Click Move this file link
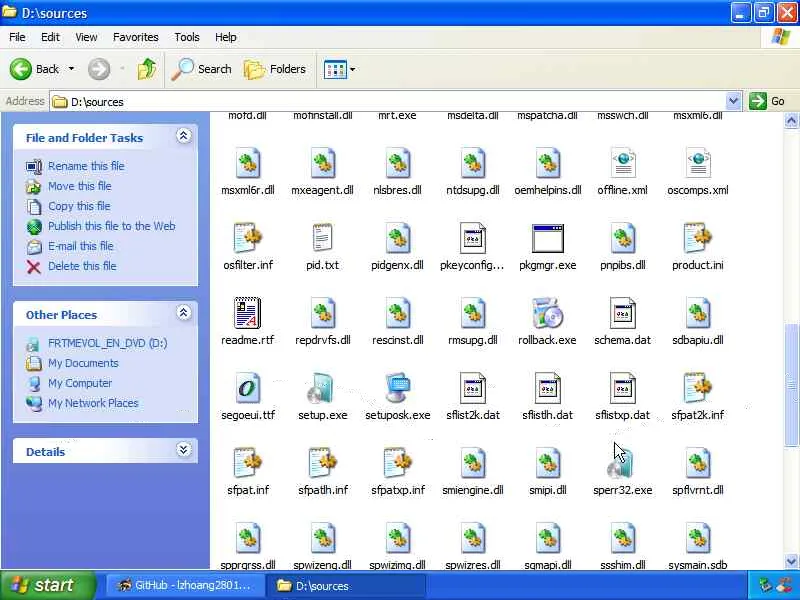 point(80,186)
